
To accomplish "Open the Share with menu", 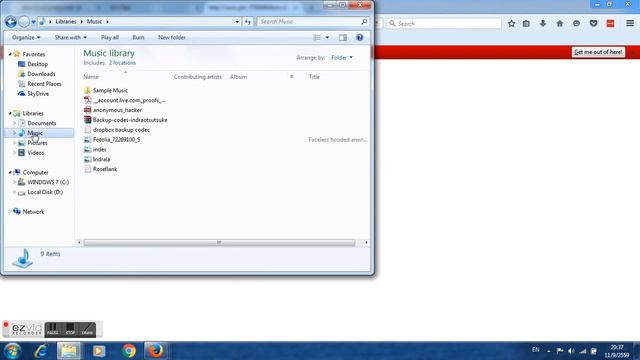I will tap(71, 38).
